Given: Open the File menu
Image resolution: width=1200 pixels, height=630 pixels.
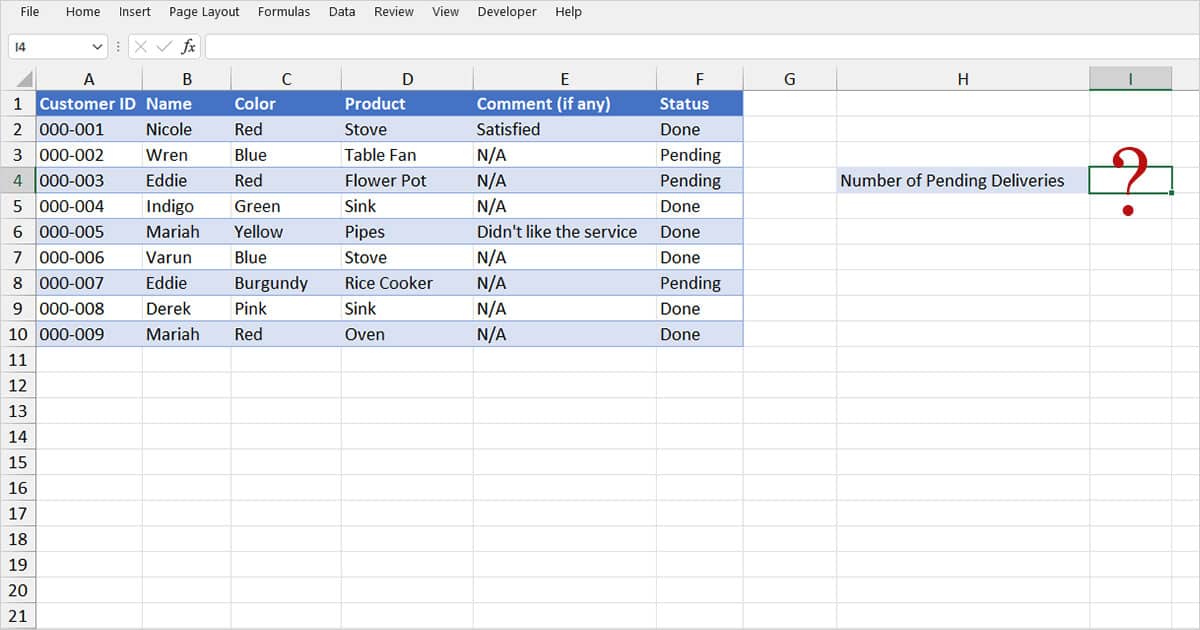Looking at the screenshot, I should click(29, 11).
